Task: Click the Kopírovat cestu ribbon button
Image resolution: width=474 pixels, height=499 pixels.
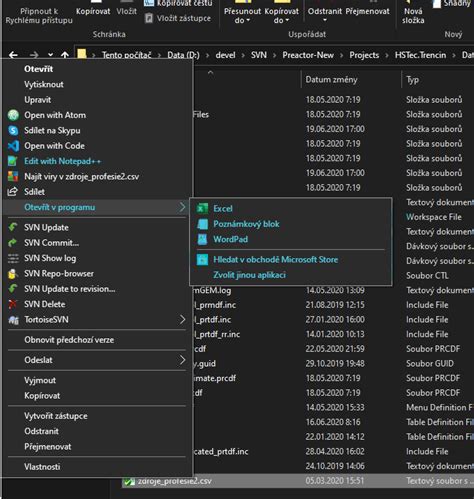Action: [178, 3]
